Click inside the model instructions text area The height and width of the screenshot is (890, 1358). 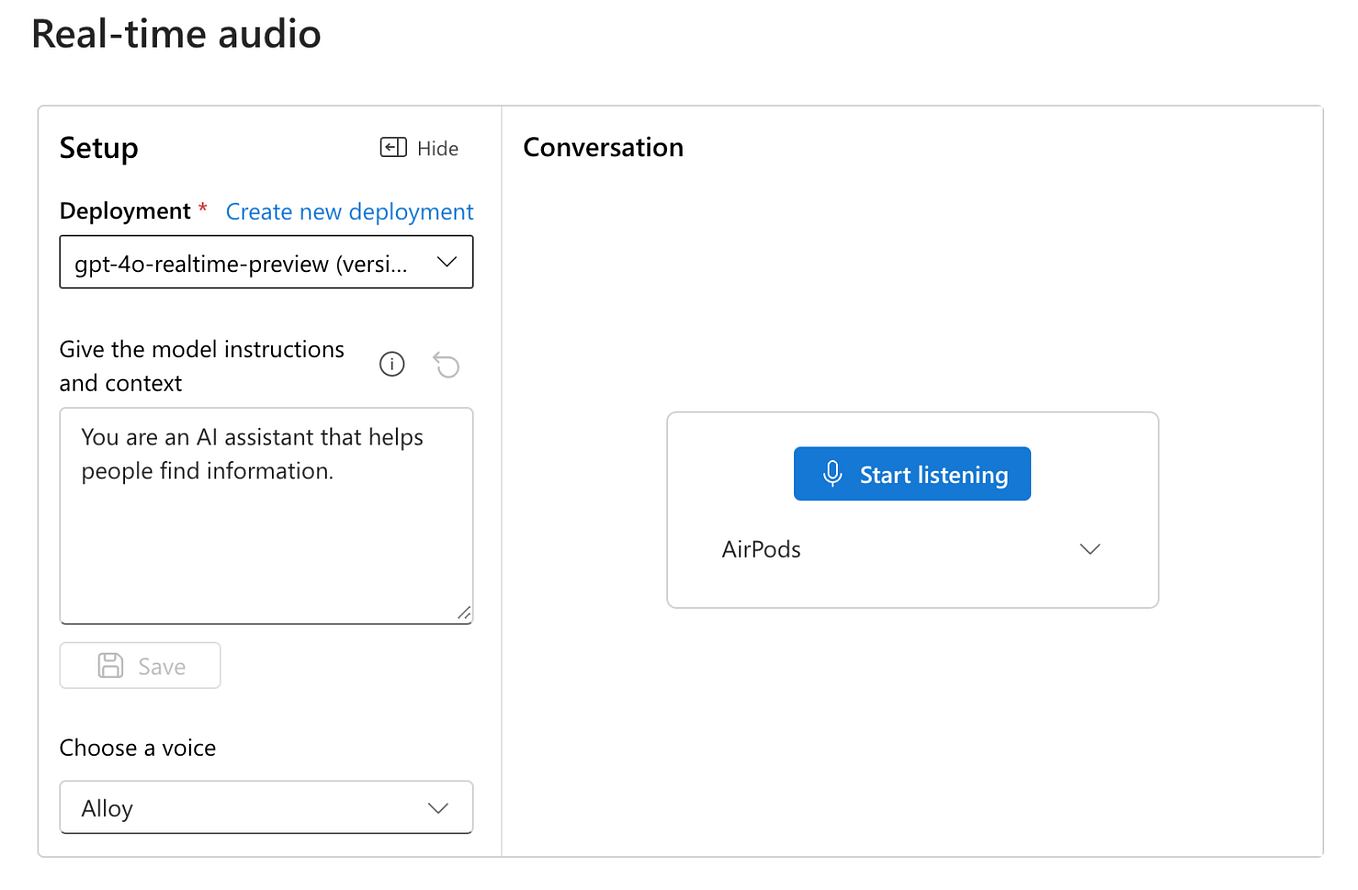(266, 515)
